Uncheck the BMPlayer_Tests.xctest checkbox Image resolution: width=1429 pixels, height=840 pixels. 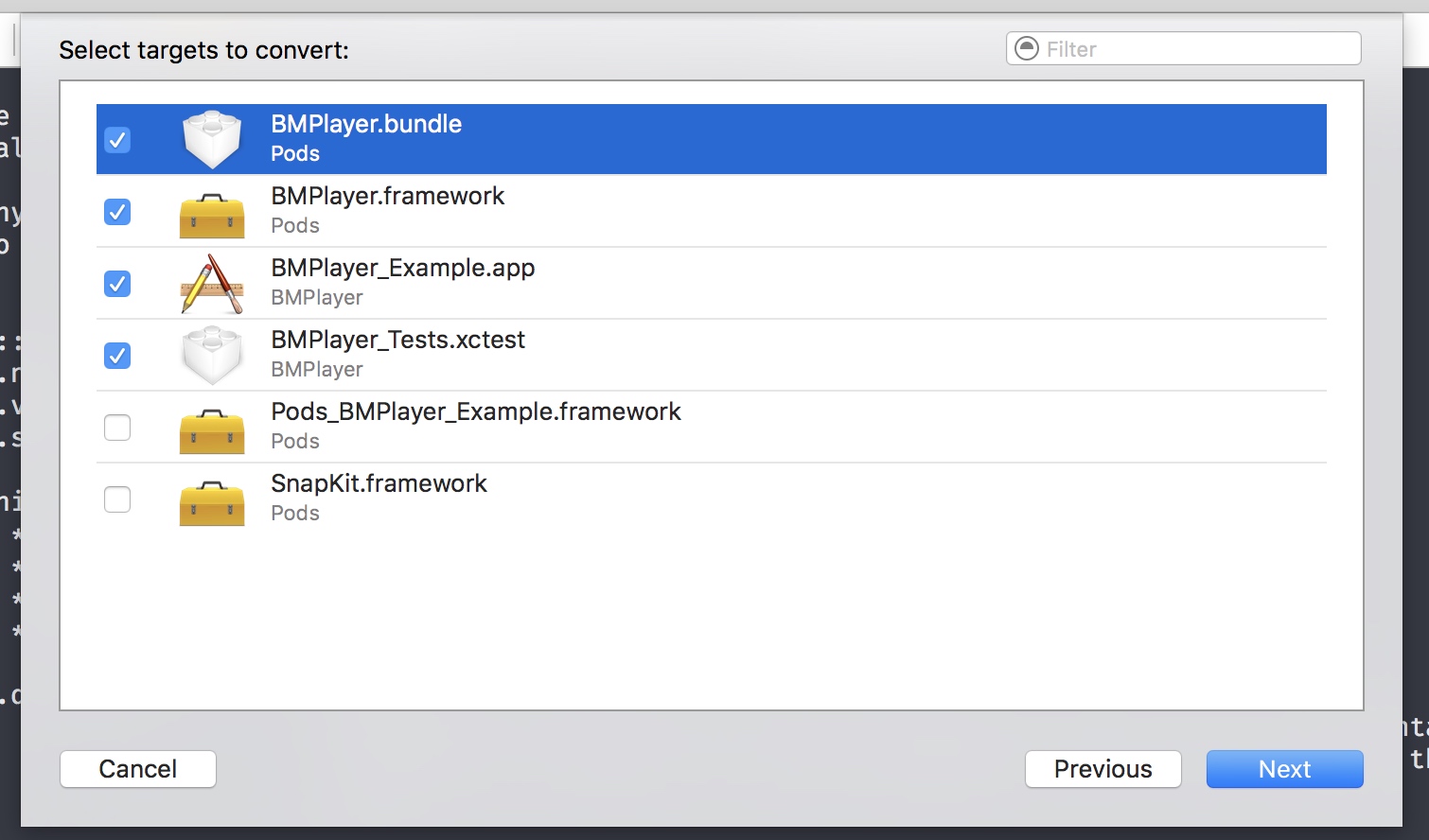pyautogui.click(x=117, y=356)
